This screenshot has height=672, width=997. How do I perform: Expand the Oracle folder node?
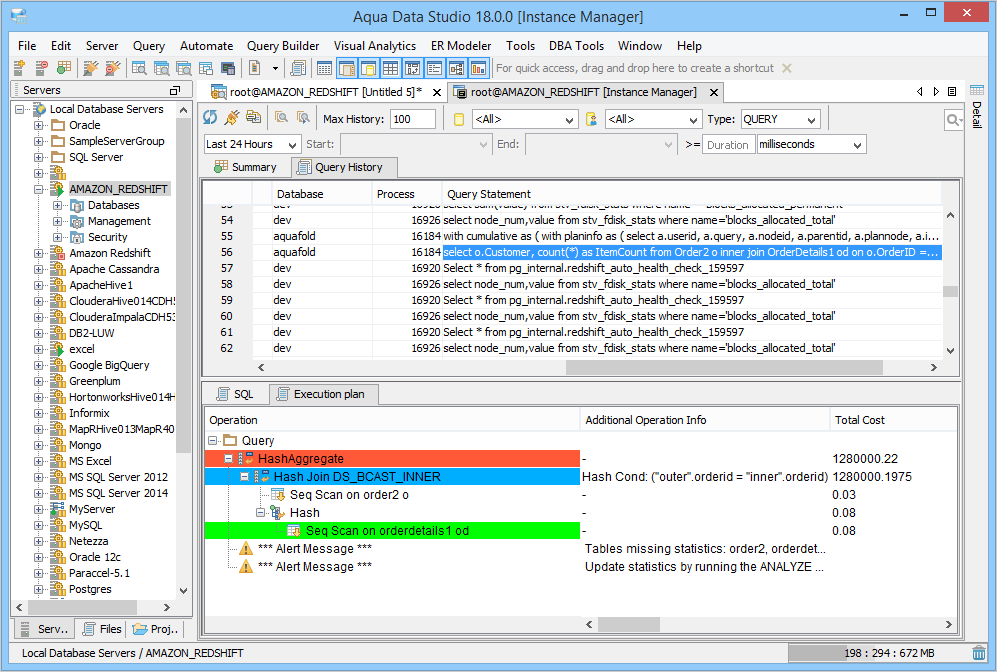coord(39,125)
